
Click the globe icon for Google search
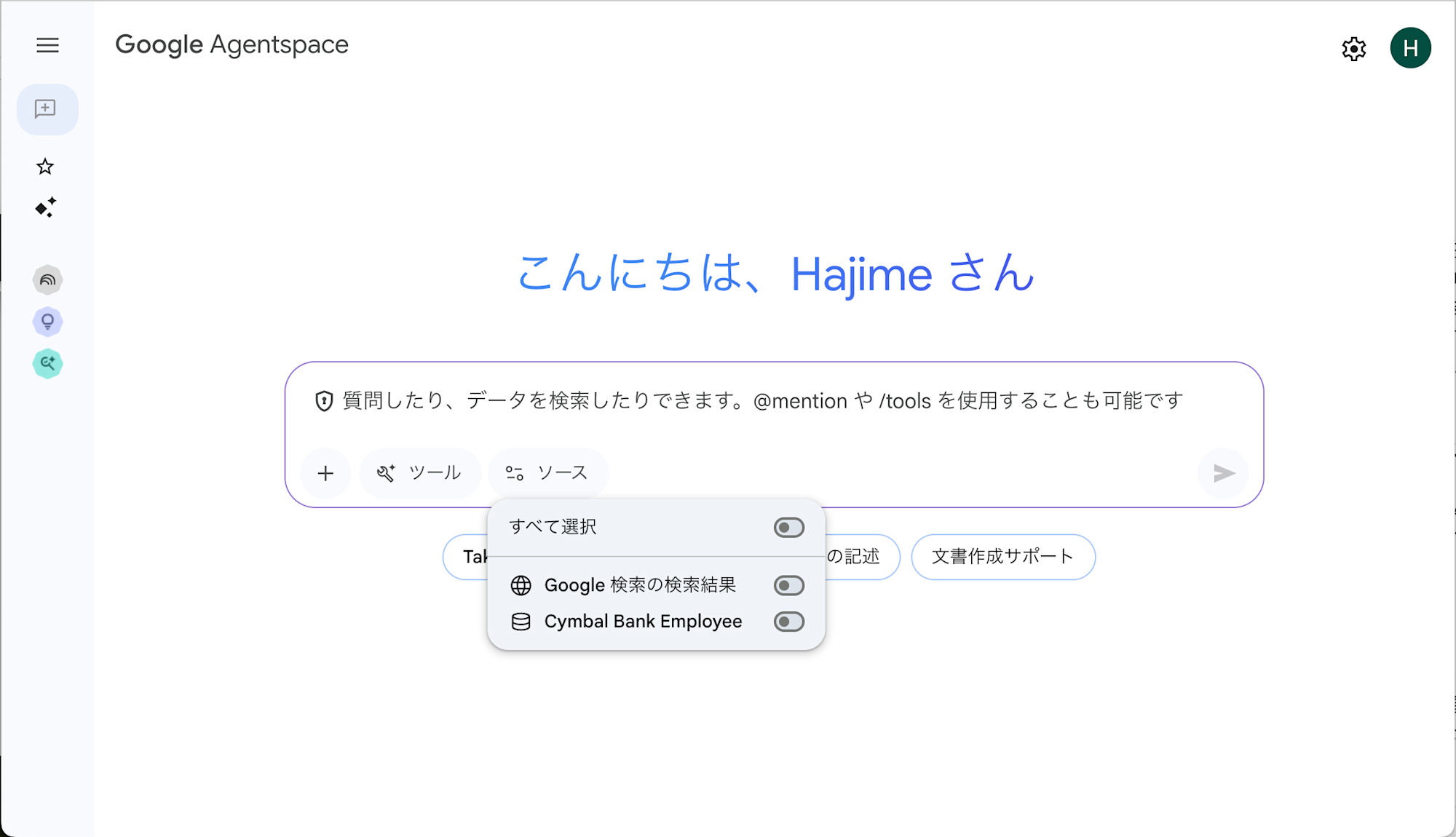pyautogui.click(x=521, y=585)
